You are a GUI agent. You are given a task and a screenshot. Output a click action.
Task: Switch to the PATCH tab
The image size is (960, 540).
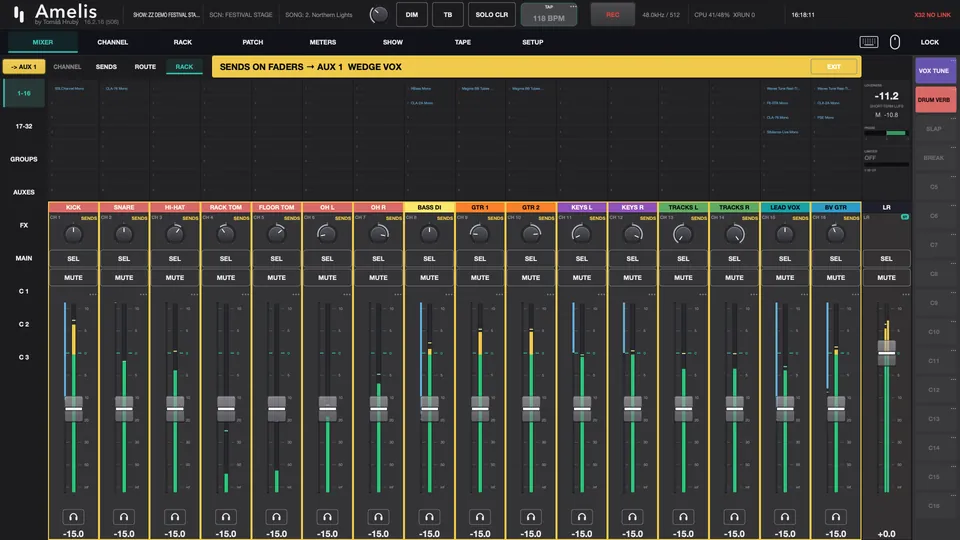pyautogui.click(x=252, y=42)
